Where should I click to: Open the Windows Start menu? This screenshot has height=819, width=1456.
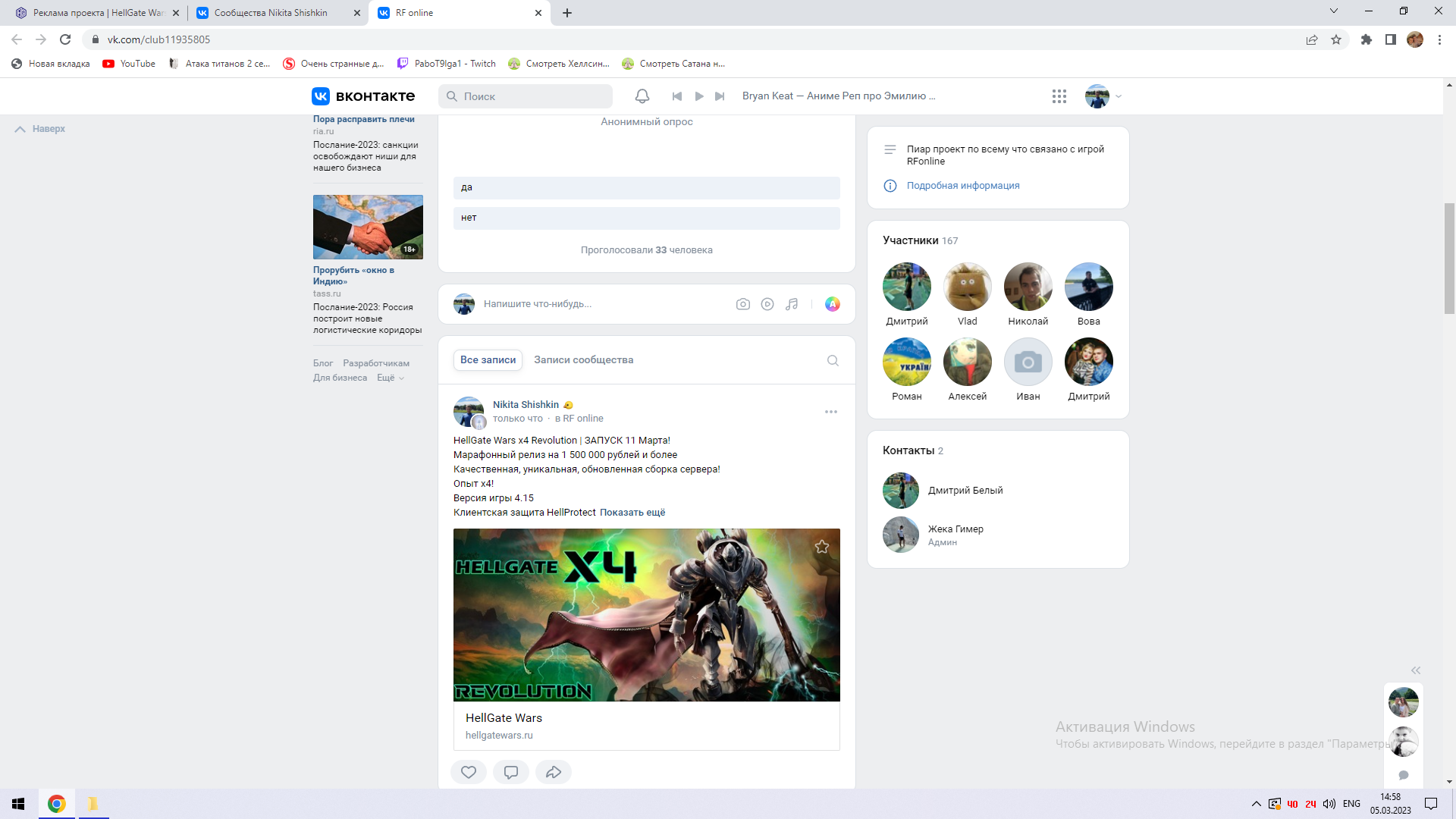click(18, 804)
